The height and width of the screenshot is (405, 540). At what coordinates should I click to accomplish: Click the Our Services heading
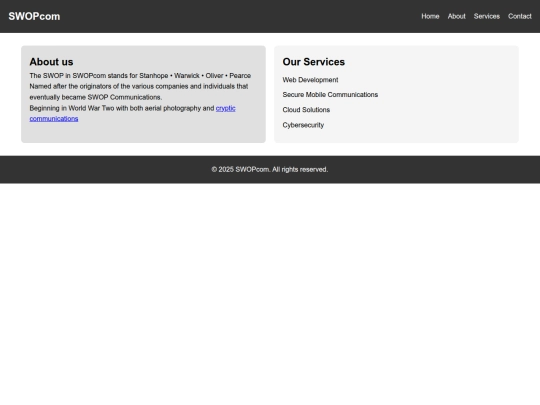coord(313,62)
